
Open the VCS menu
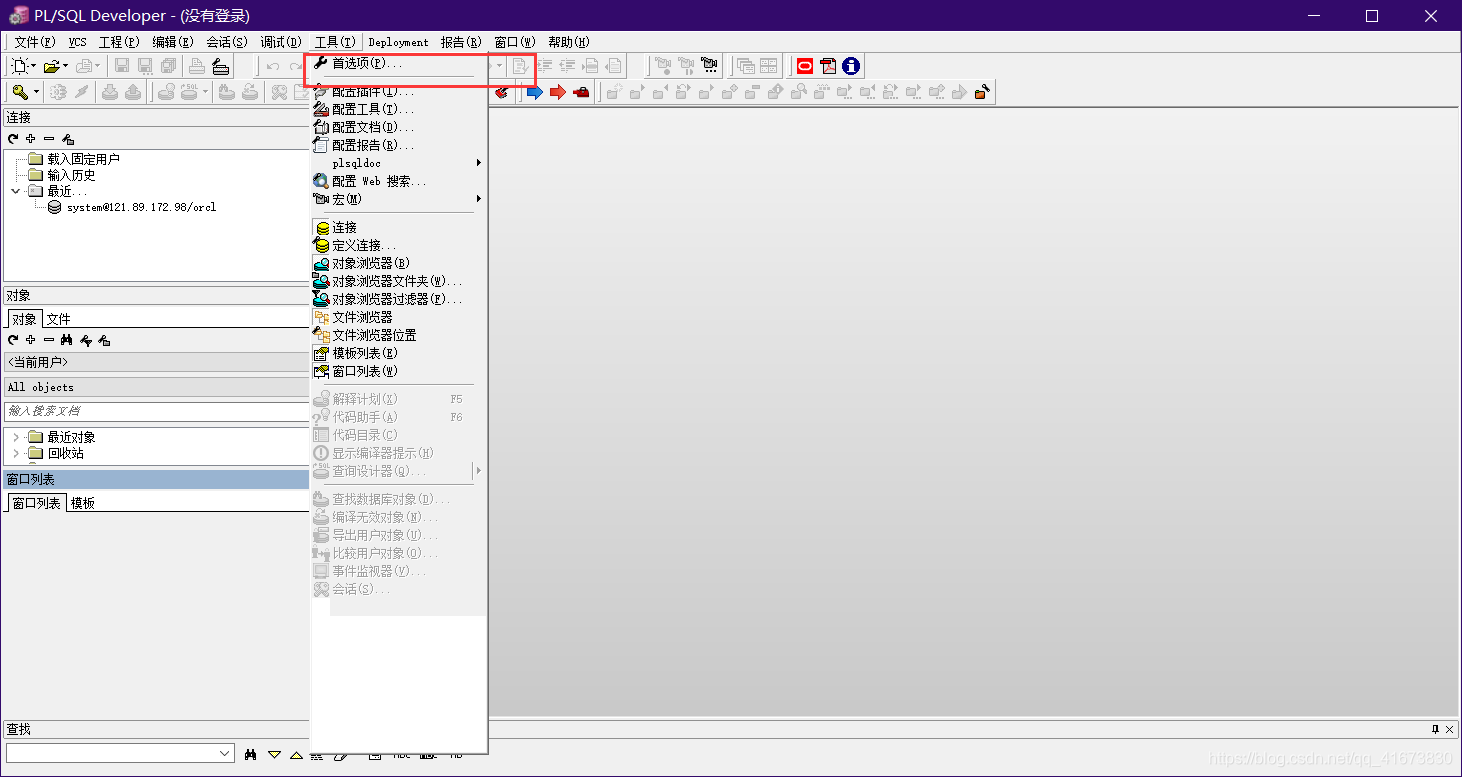[x=78, y=42]
